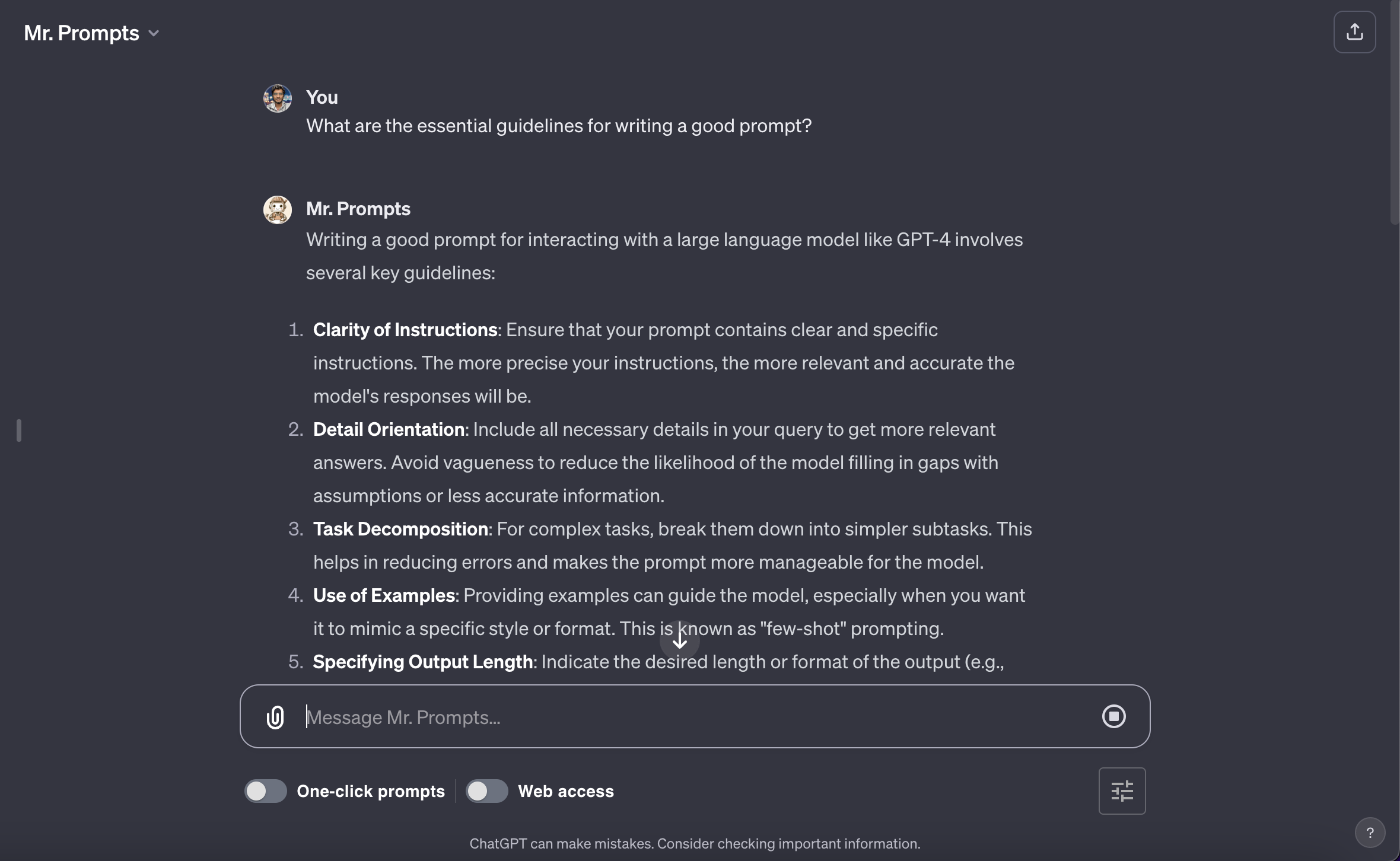
Task: Click the "Task Decomposition" bold heading
Action: pyautogui.click(x=400, y=529)
